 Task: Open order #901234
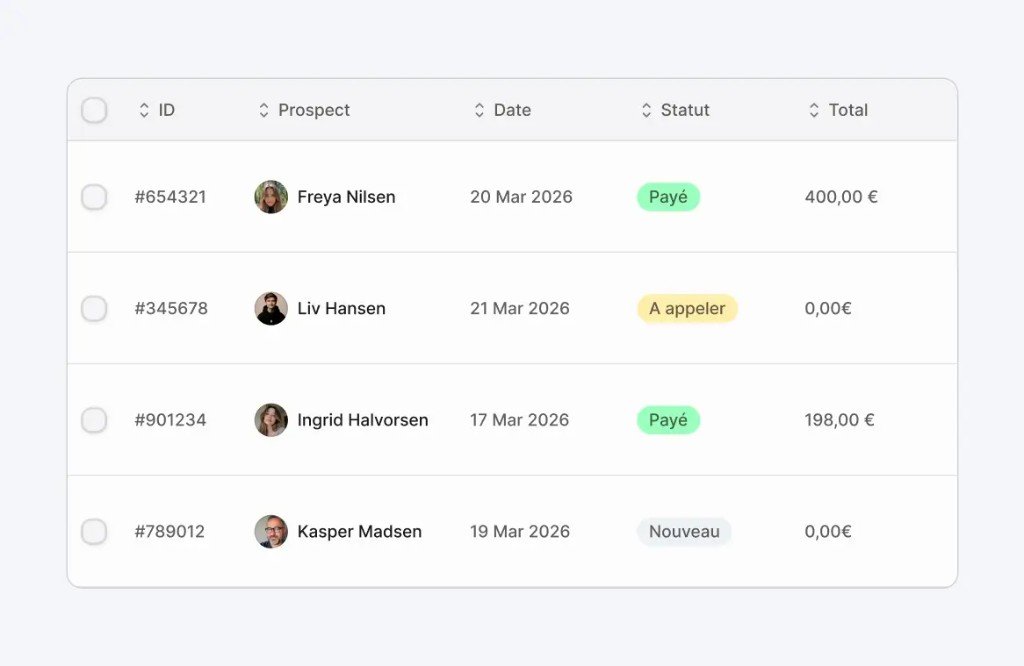[x=172, y=420]
